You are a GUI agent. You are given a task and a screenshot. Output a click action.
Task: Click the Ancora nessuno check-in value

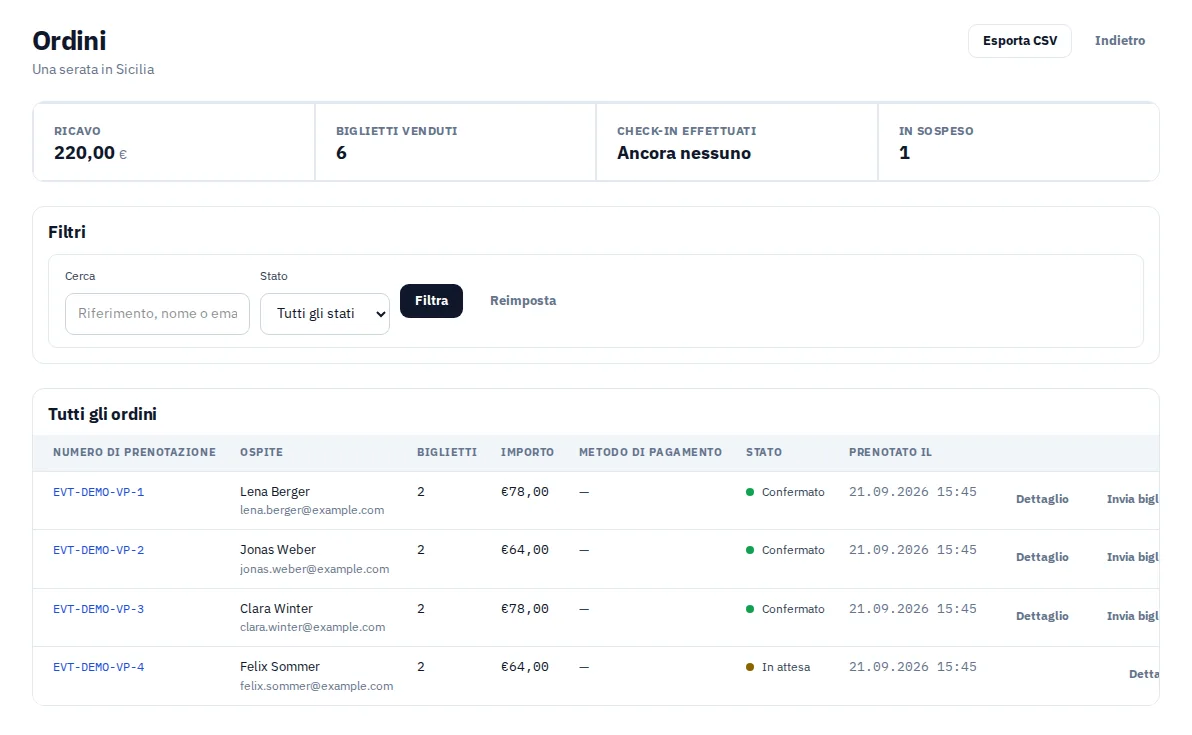click(684, 154)
